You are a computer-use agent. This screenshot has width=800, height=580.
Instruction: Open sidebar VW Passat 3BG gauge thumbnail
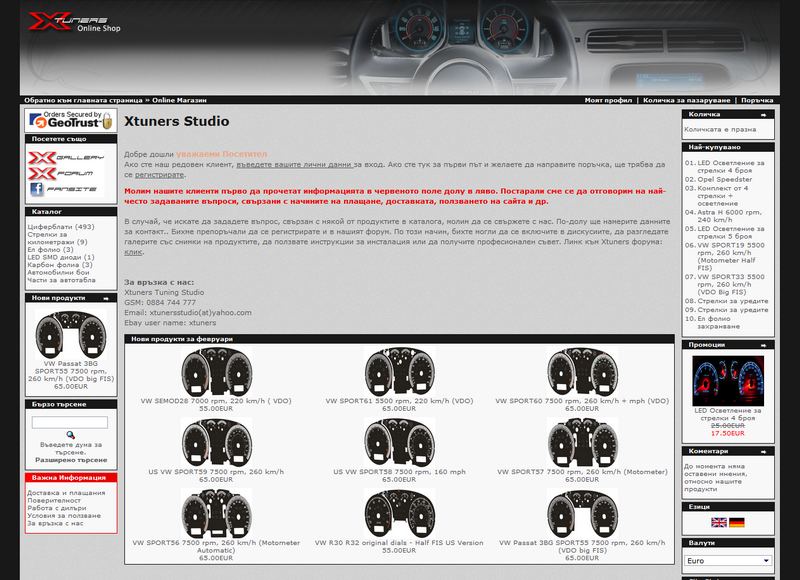coord(70,334)
